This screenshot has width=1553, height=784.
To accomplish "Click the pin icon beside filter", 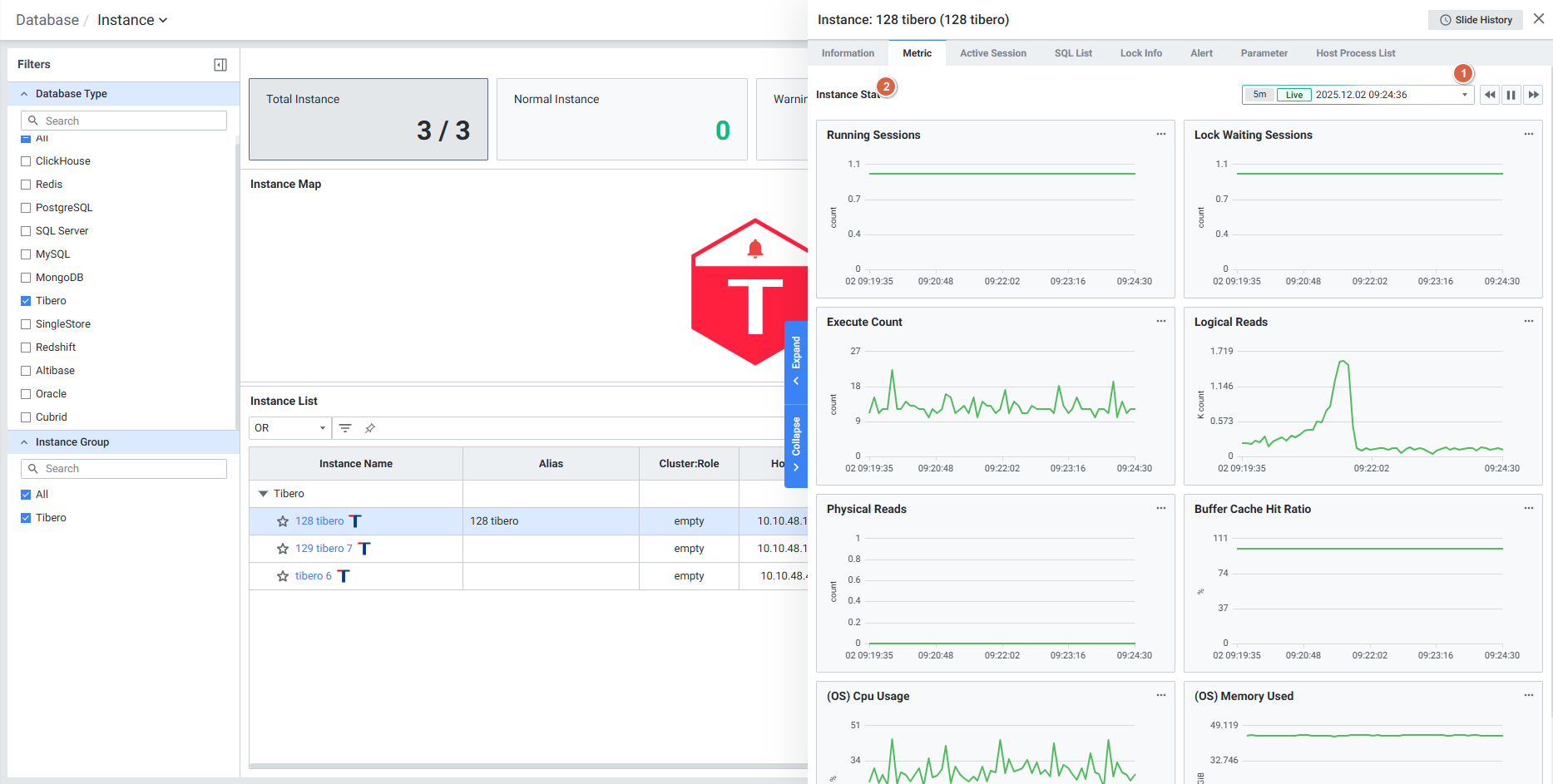I will [x=370, y=428].
